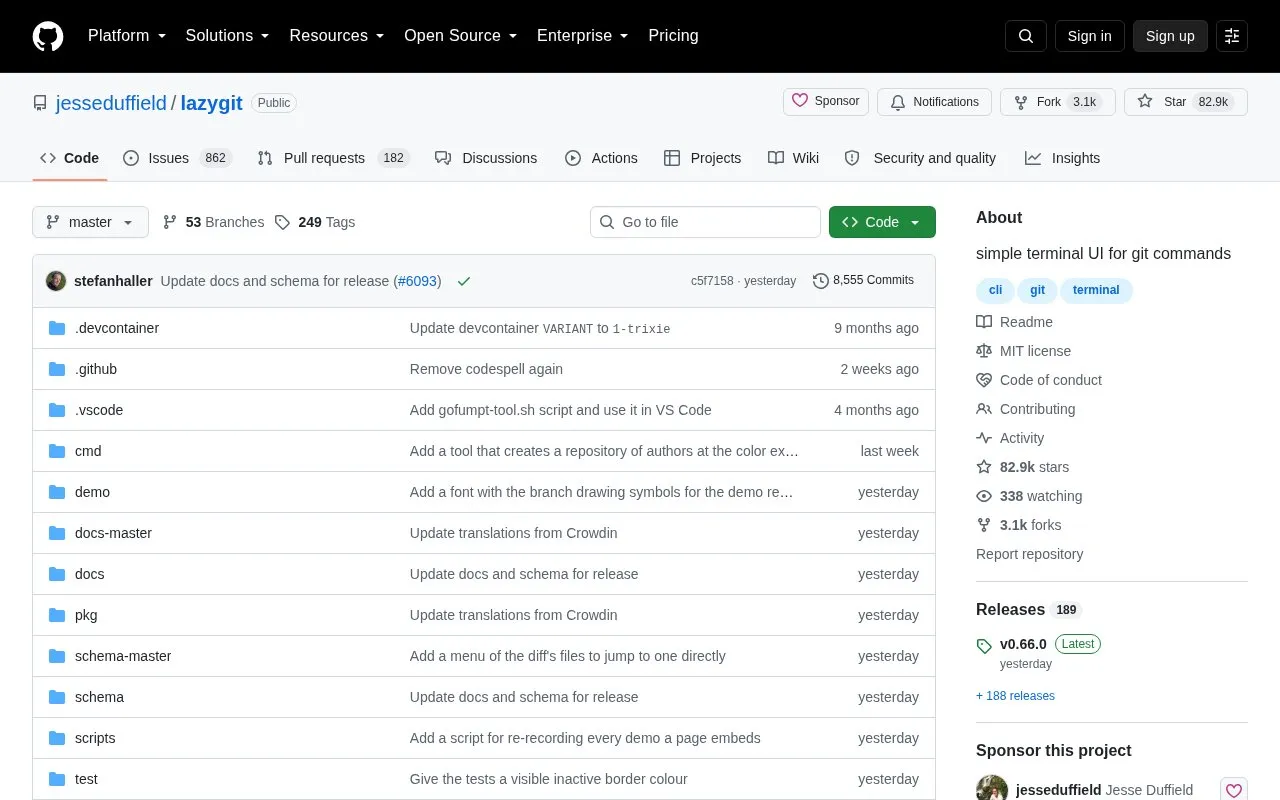Click the release tag icon for v0.66.0

(984, 646)
